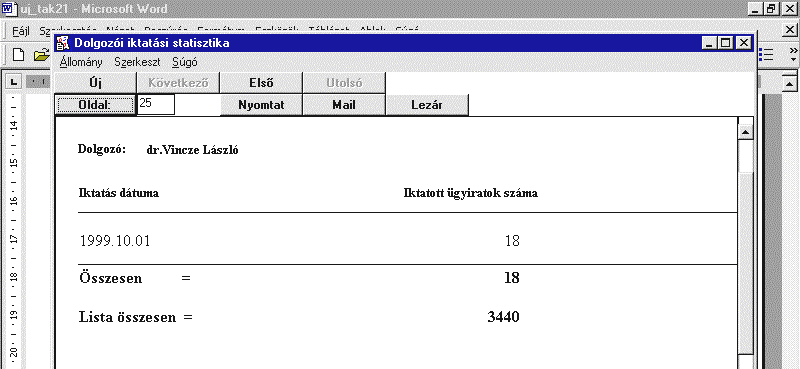Viewport: 800px width, 369px height.
Task: Open the Állomány menu
Action: [81, 62]
